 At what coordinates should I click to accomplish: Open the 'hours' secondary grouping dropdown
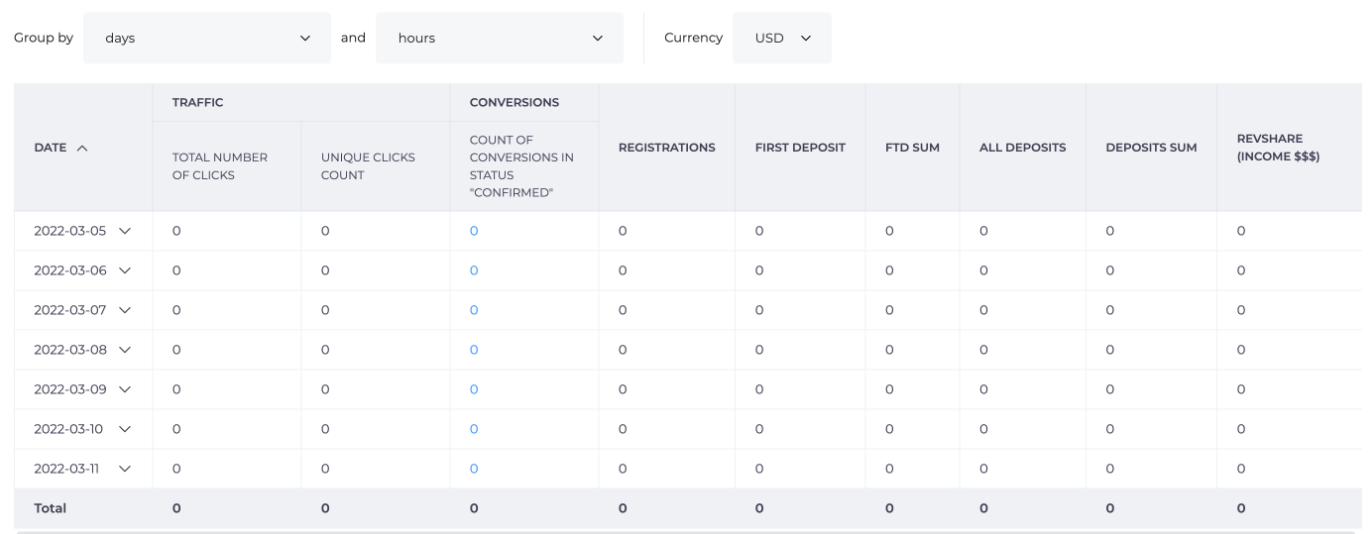[498, 38]
